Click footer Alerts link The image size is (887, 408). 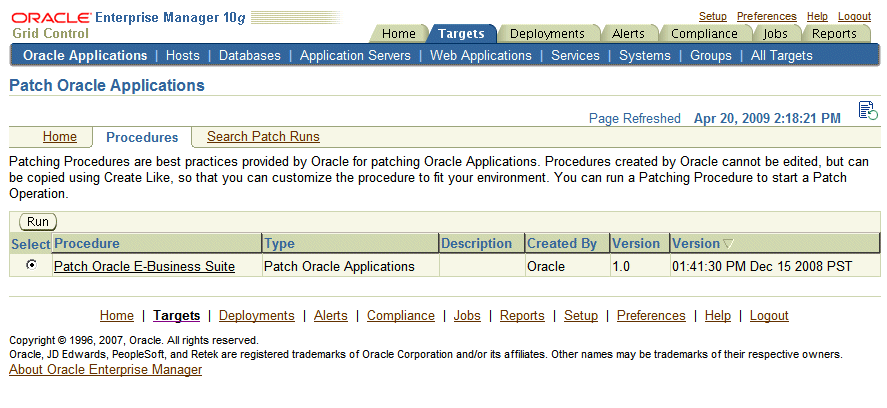331,315
